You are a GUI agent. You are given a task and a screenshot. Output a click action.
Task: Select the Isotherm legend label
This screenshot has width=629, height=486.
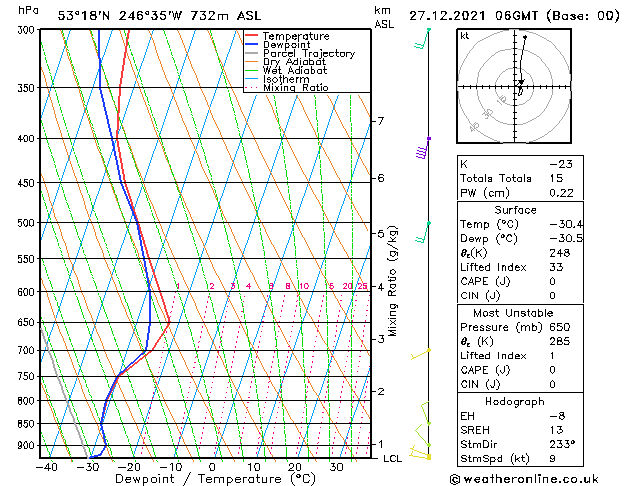[286, 79]
